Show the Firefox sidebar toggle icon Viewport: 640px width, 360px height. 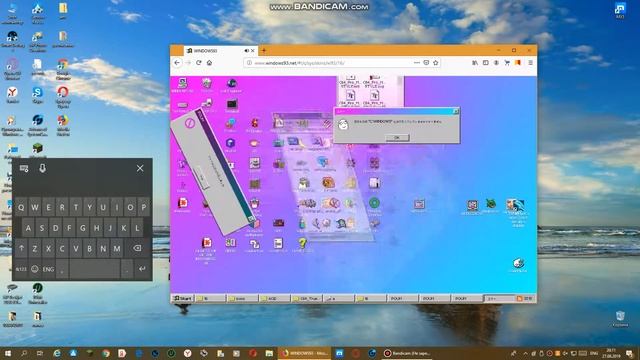[x=486, y=63]
